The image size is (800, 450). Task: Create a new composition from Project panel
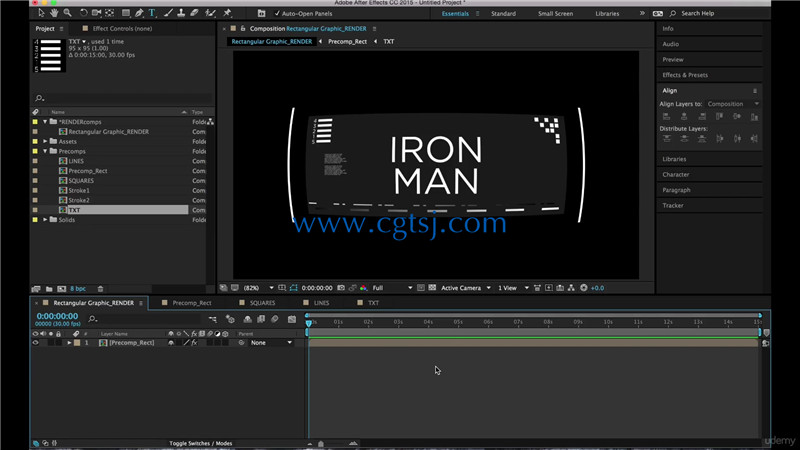tap(62, 289)
